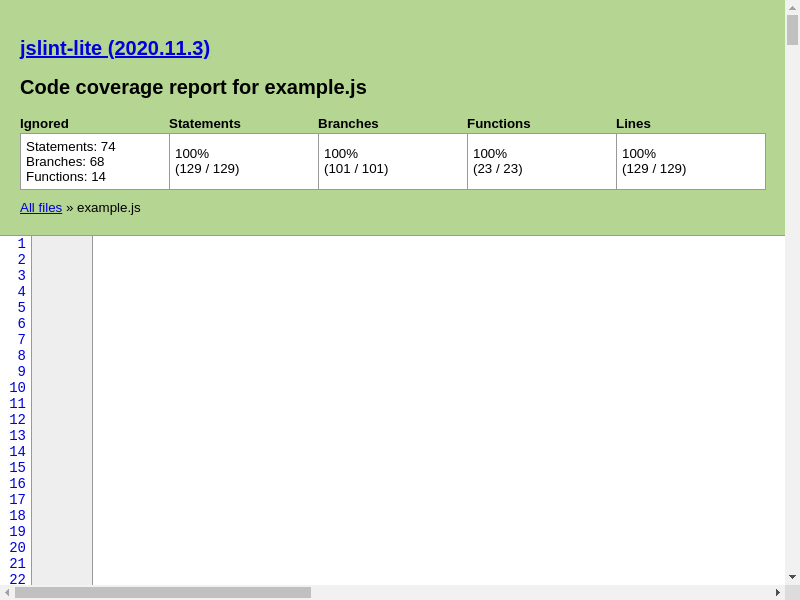
Task: Jump to line number 5
Action: pos(21,308)
